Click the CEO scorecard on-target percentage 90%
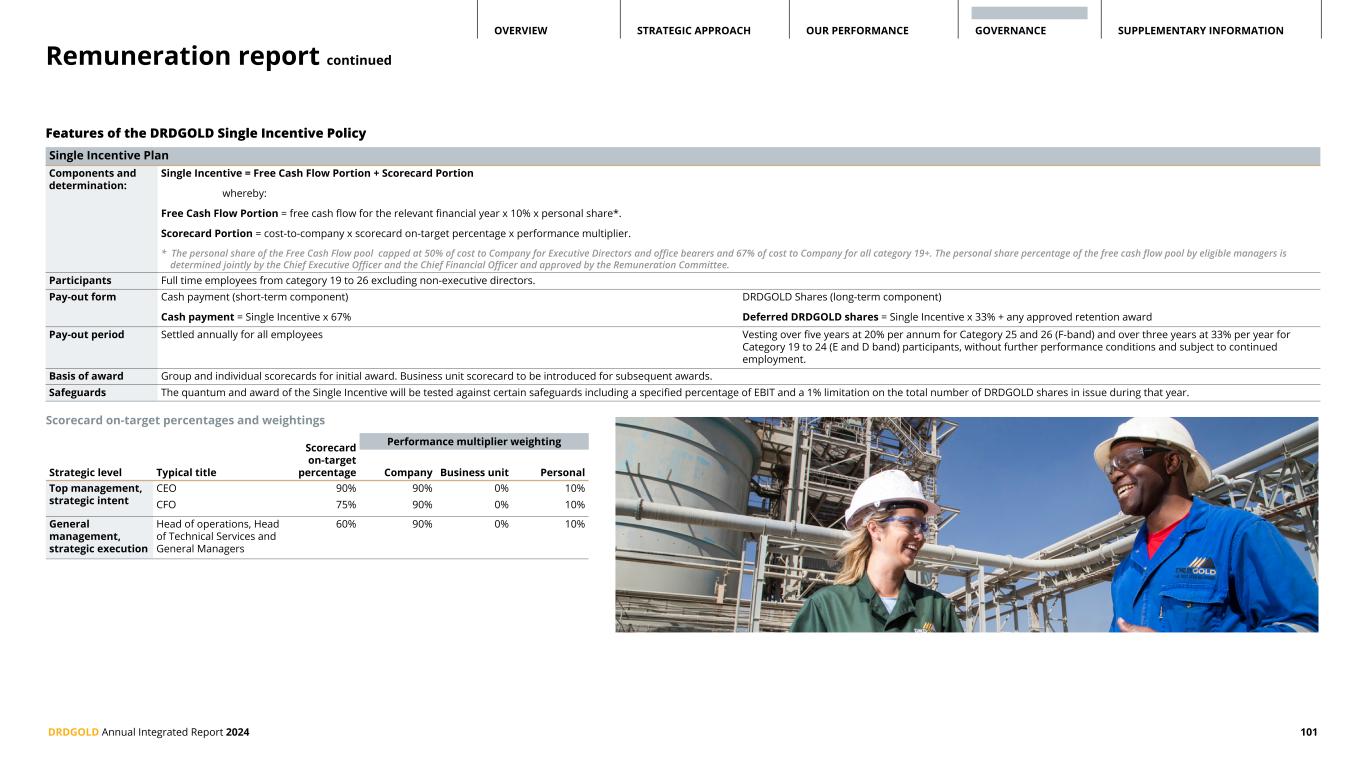1365x767 pixels. click(x=343, y=488)
